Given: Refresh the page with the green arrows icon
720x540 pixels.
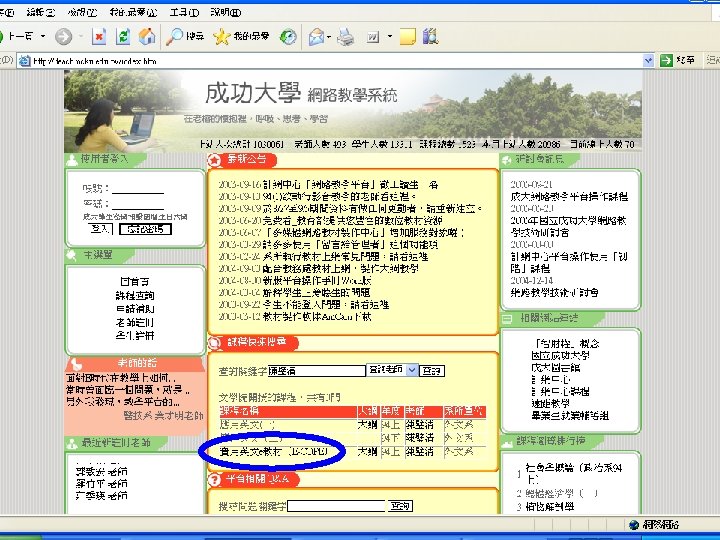Looking at the screenshot, I should pyautogui.click(x=123, y=36).
